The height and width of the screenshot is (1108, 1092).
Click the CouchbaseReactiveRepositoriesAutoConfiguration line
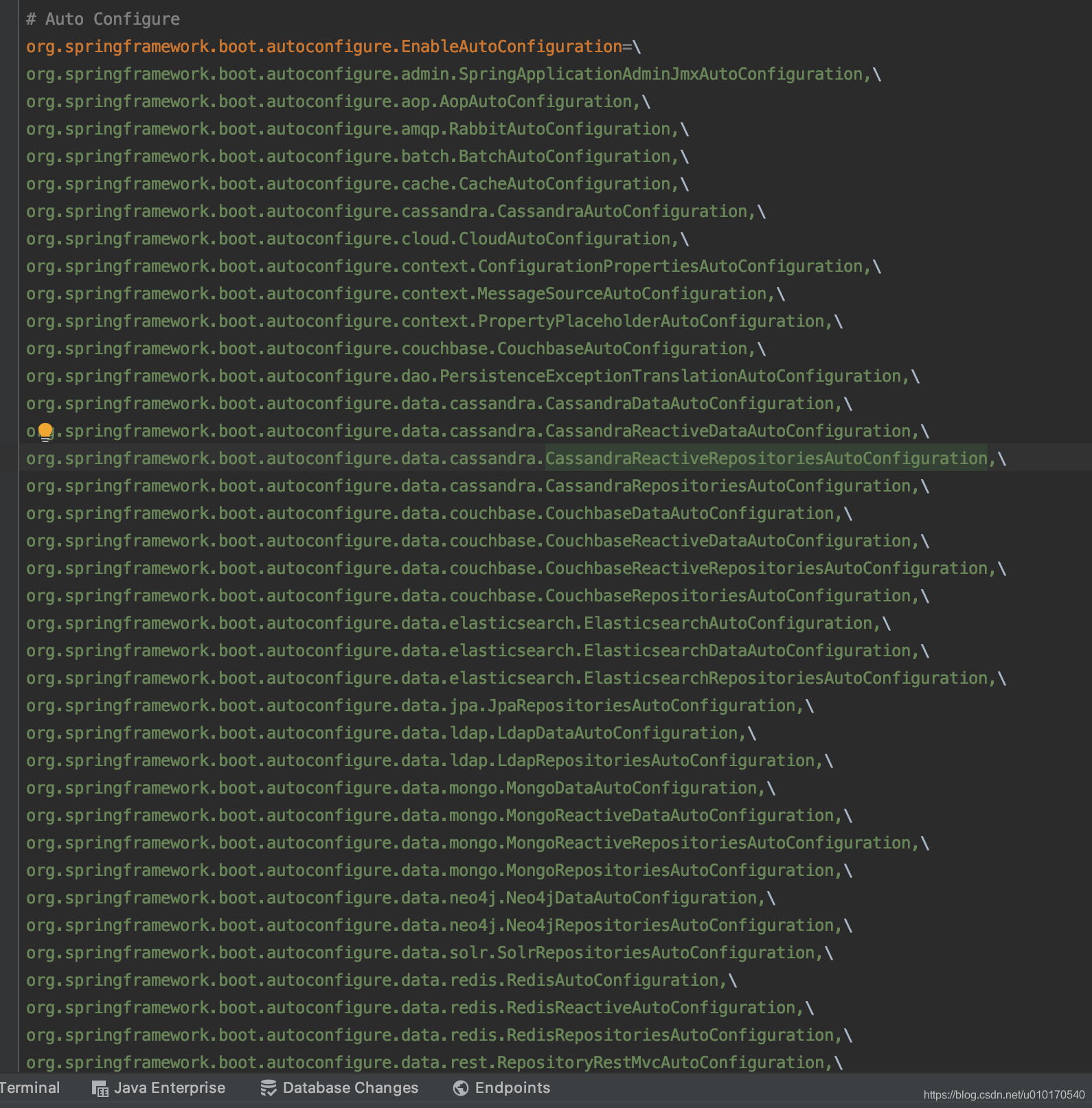[516, 568]
